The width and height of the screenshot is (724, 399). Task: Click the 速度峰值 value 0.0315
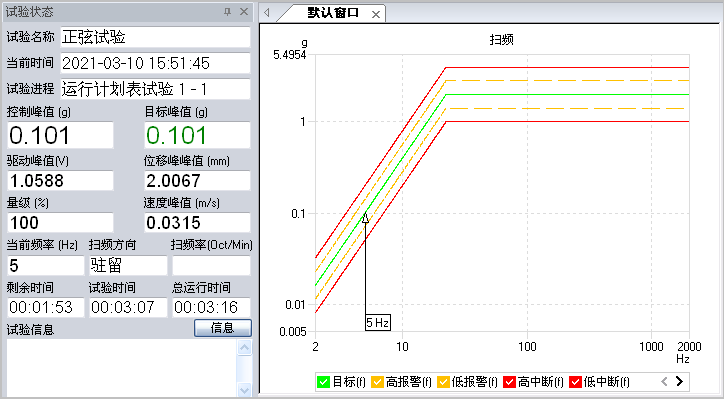198,223
